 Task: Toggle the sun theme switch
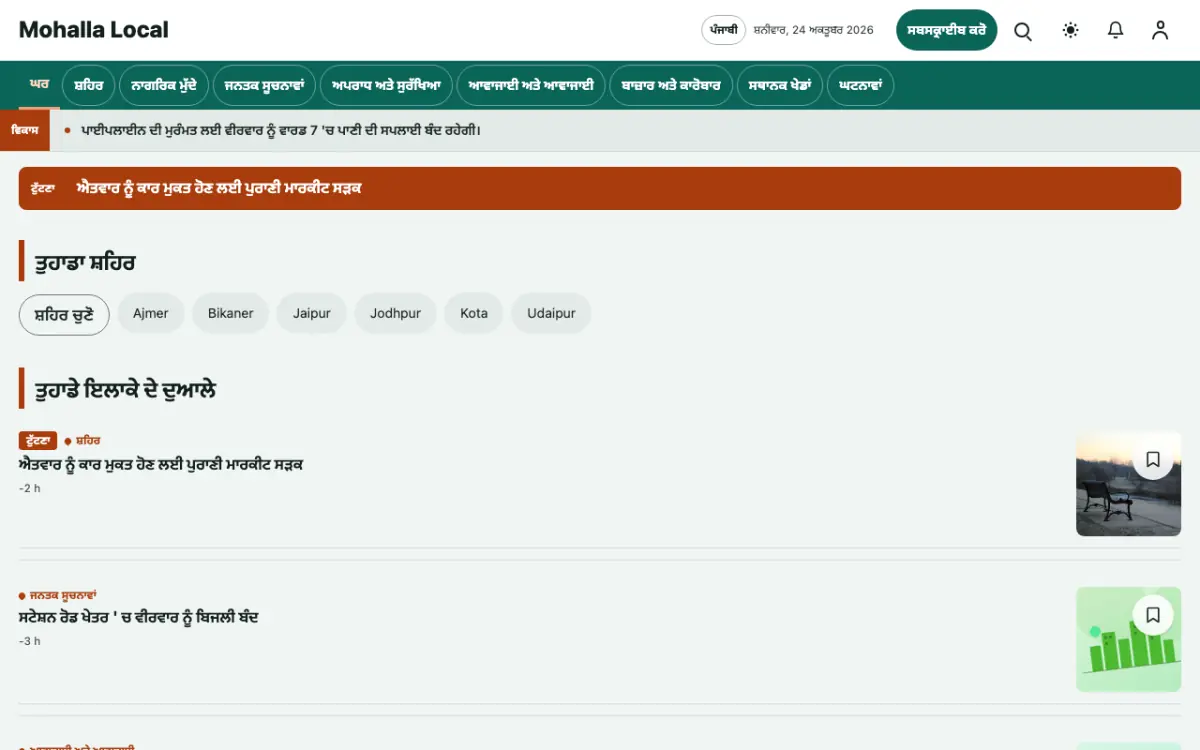pos(1071,30)
